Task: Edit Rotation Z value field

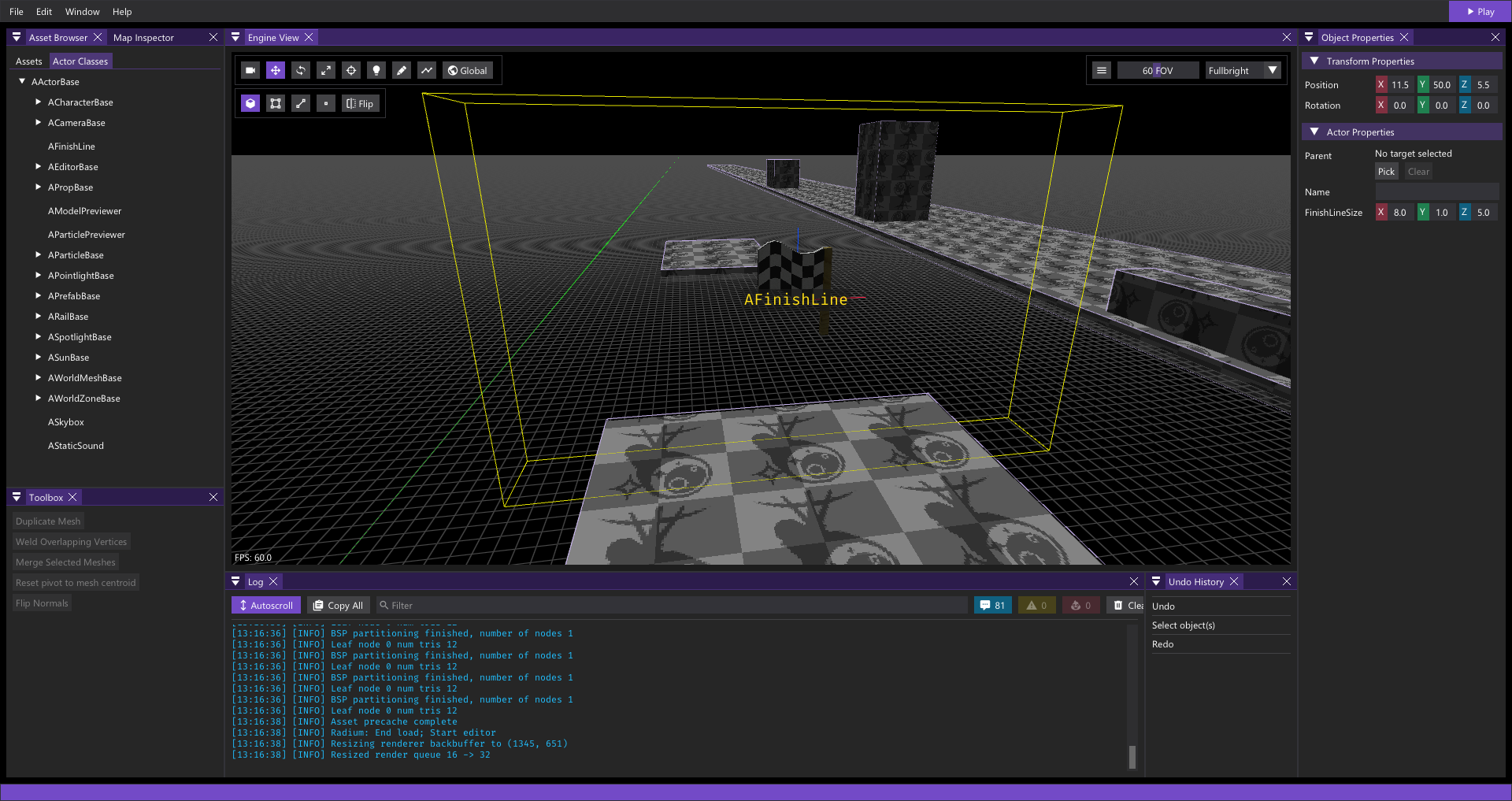Action: coord(1484,106)
